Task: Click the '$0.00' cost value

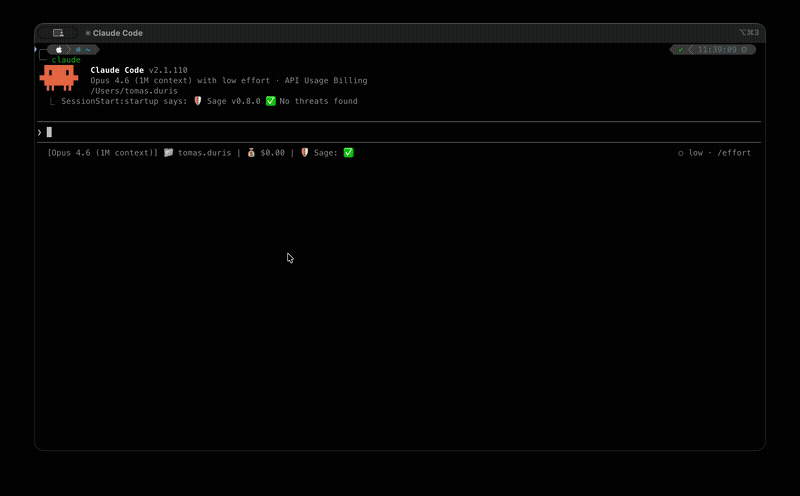Action: tap(272, 153)
